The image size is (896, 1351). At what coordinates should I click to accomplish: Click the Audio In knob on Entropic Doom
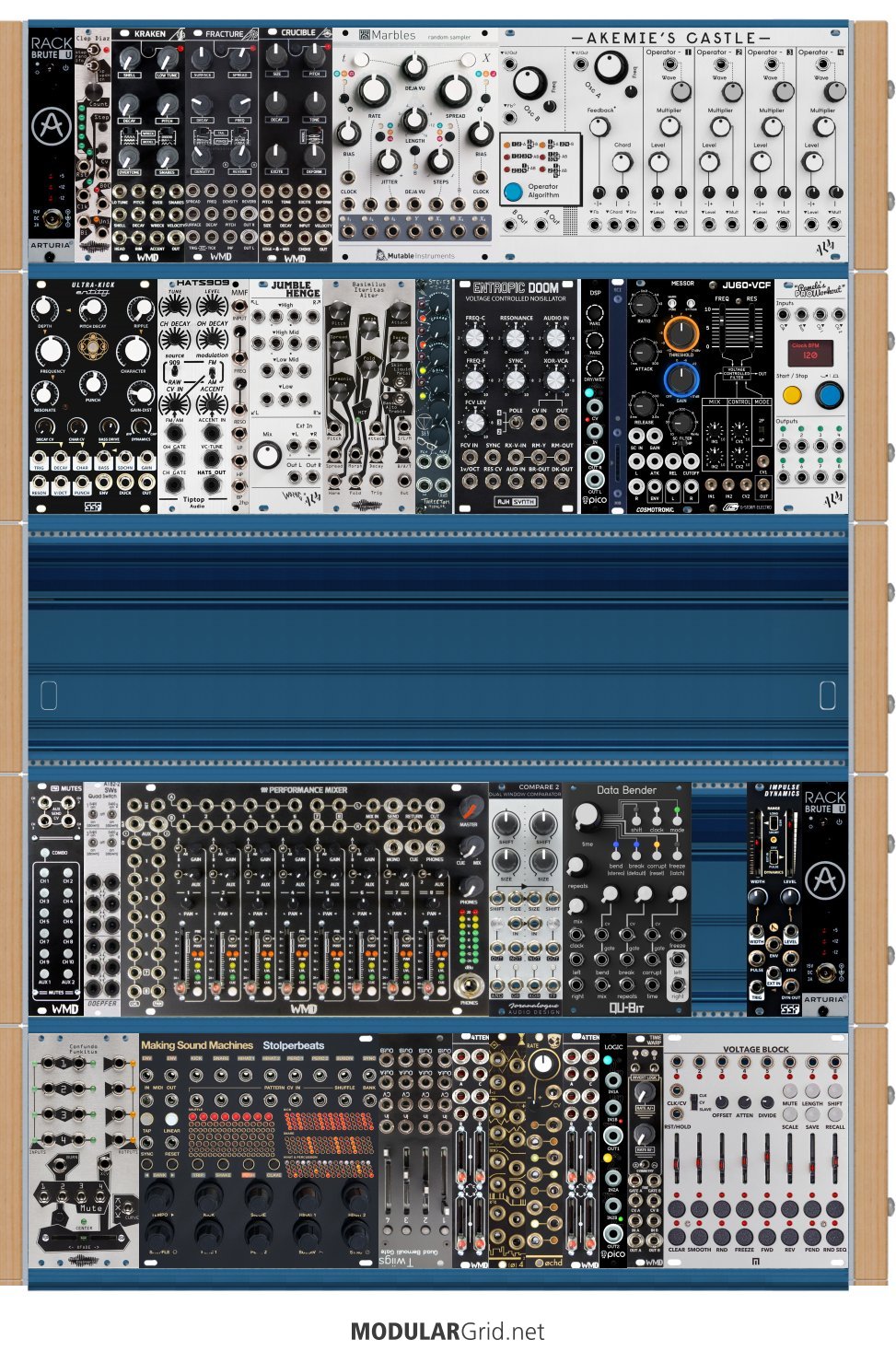tap(555, 338)
